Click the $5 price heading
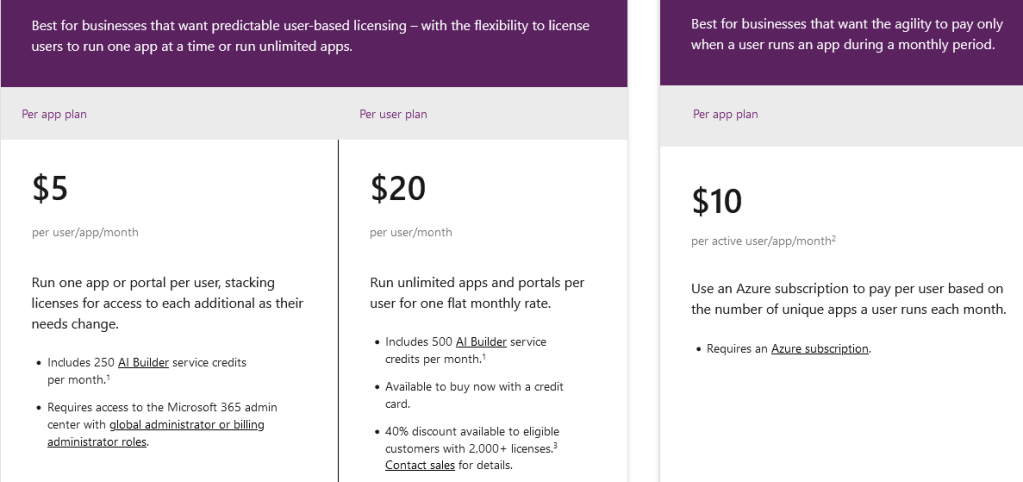Viewport: 1023px width, 482px height. coord(50,188)
